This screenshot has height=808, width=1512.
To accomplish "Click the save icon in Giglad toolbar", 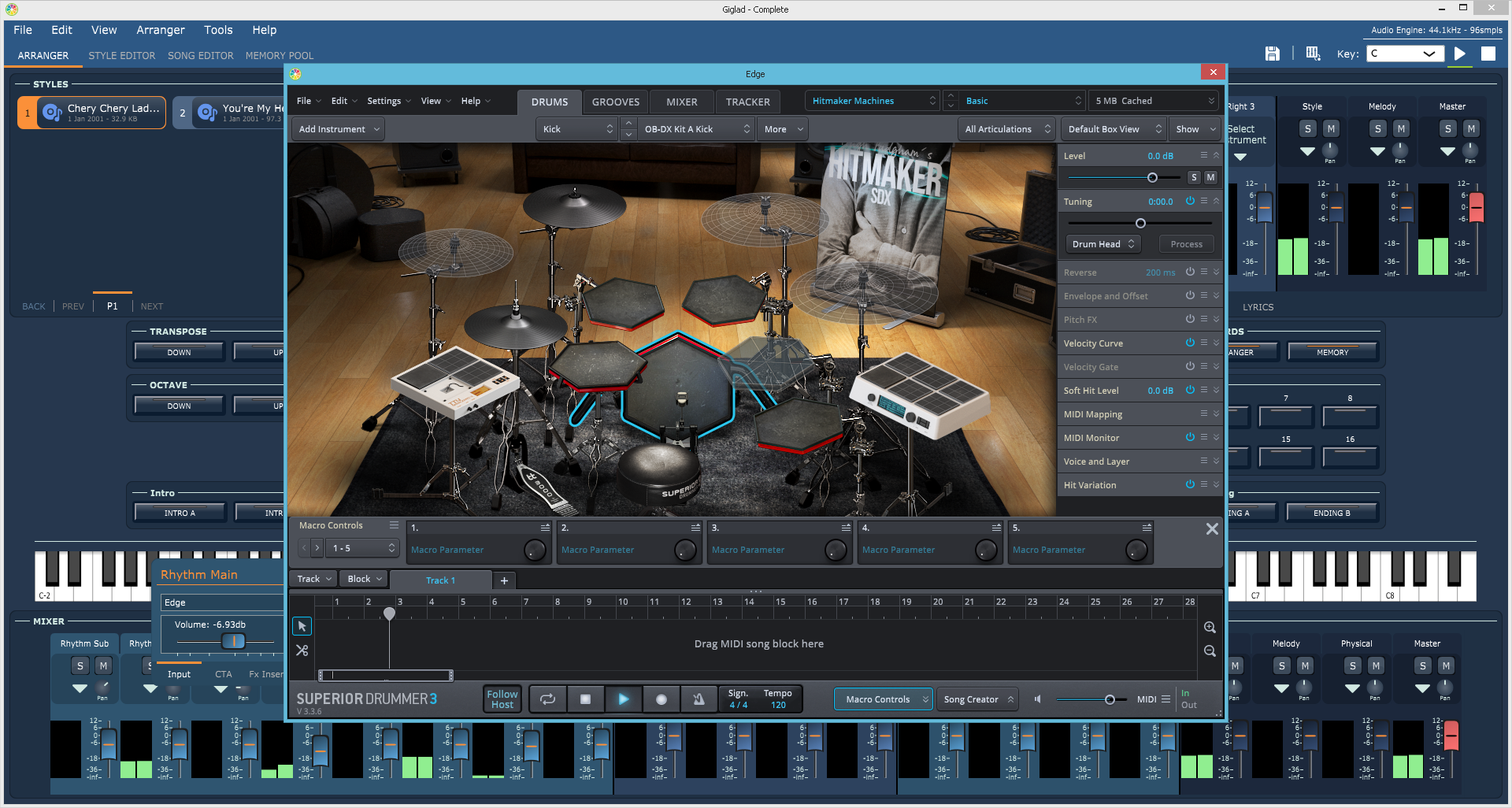I will [1272, 54].
